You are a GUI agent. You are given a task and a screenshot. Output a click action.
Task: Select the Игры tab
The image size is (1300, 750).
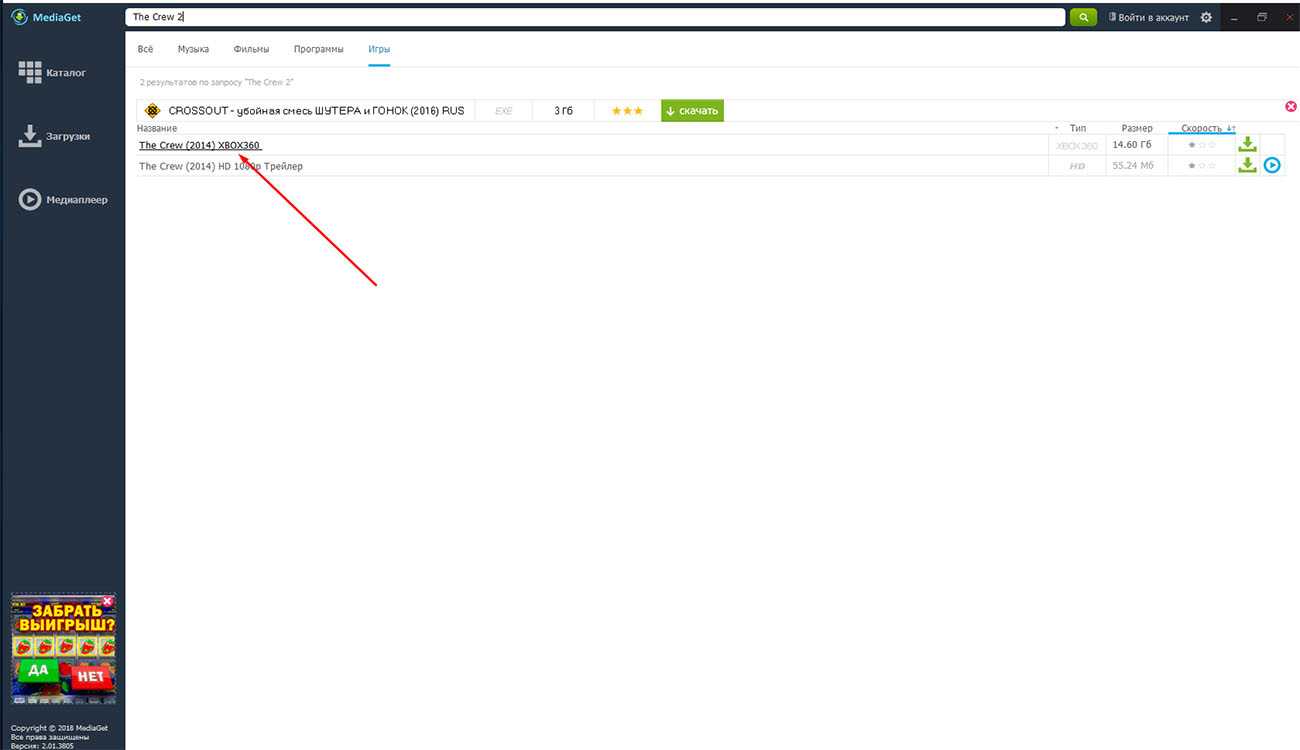click(x=379, y=49)
